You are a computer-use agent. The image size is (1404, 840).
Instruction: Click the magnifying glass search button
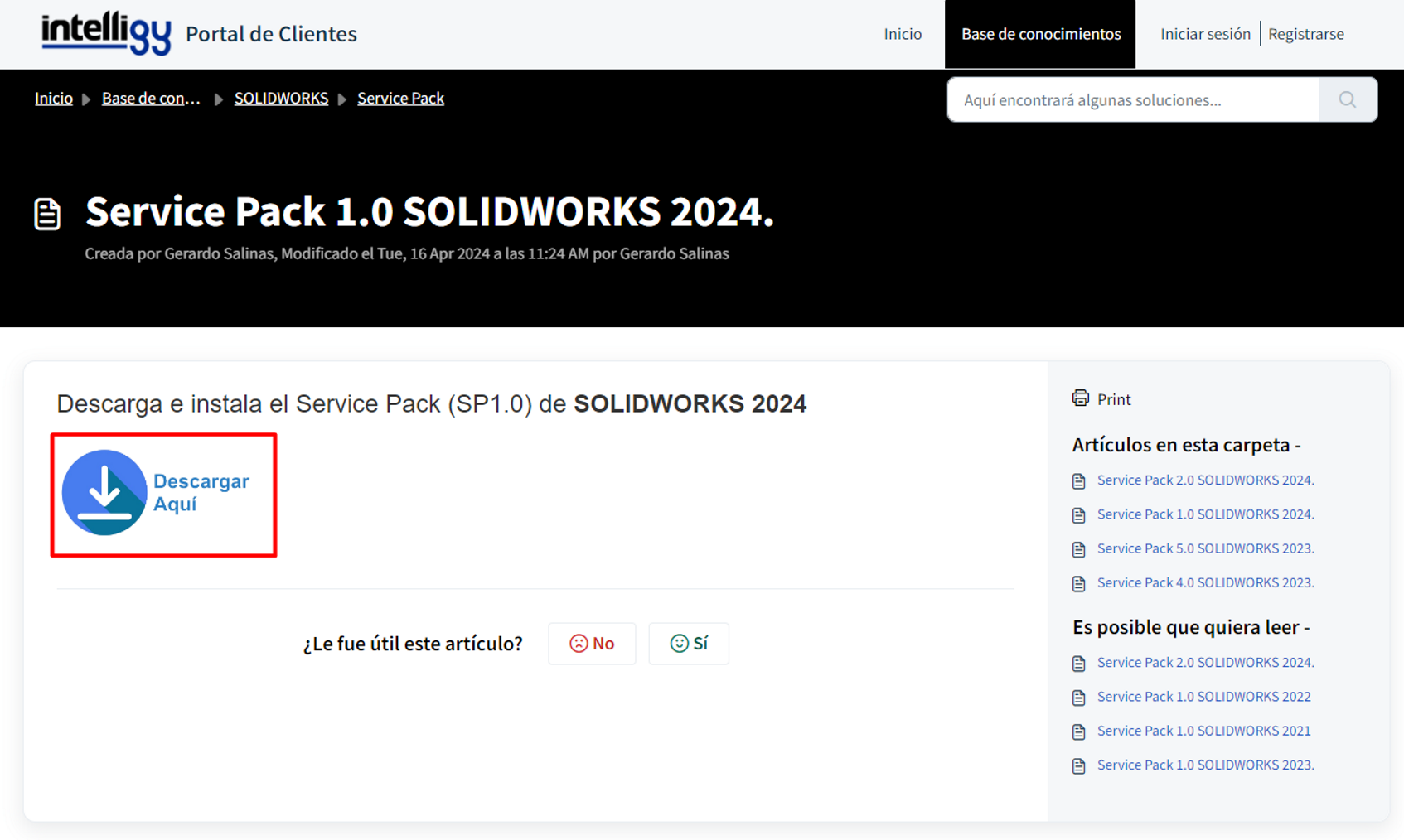1348,99
